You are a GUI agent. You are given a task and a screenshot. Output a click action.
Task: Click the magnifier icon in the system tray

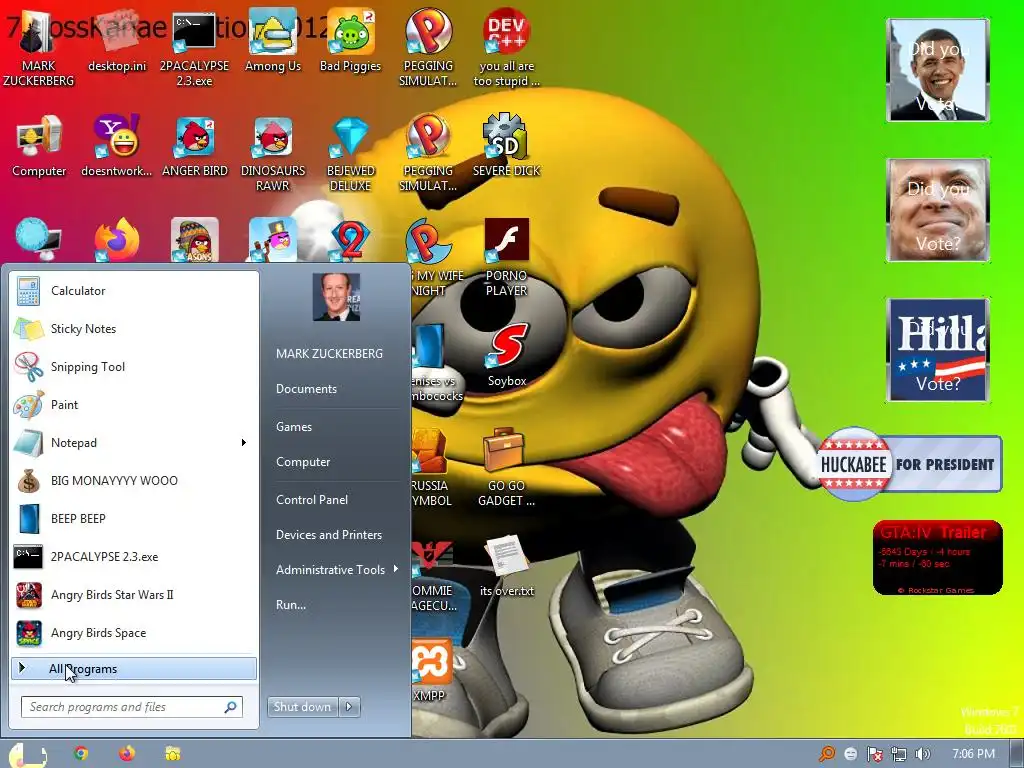click(x=827, y=754)
